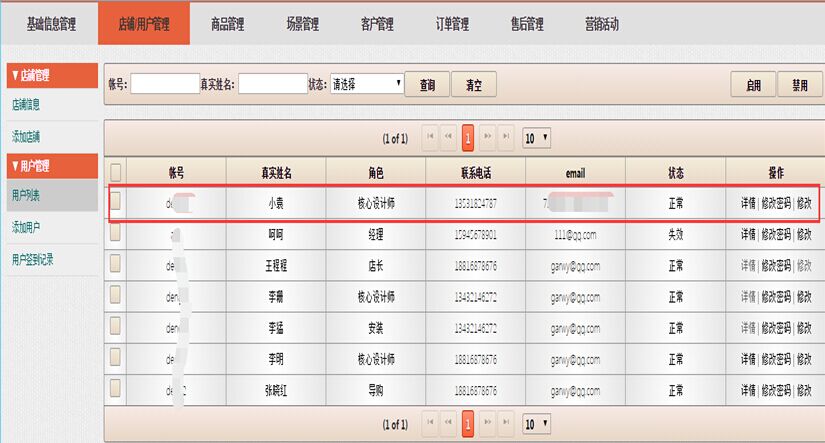Select the checkbox for 王程程 row

(116, 266)
